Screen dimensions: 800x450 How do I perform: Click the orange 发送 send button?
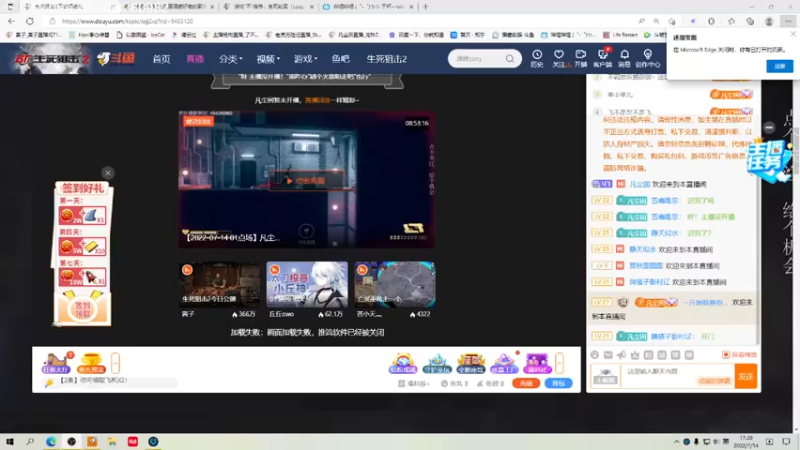click(x=745, y=377)
